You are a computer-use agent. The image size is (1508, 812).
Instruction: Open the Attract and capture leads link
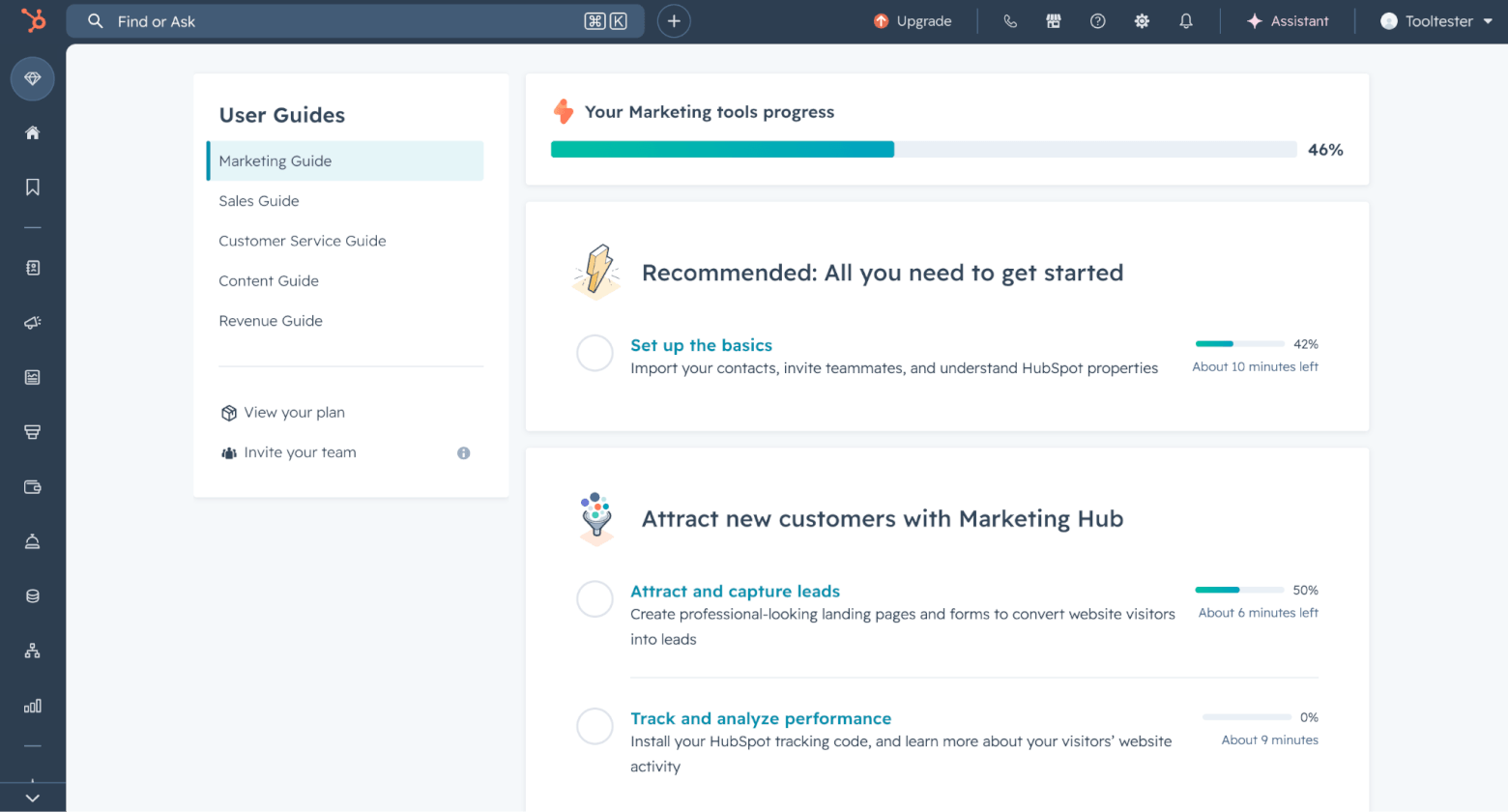735,592
